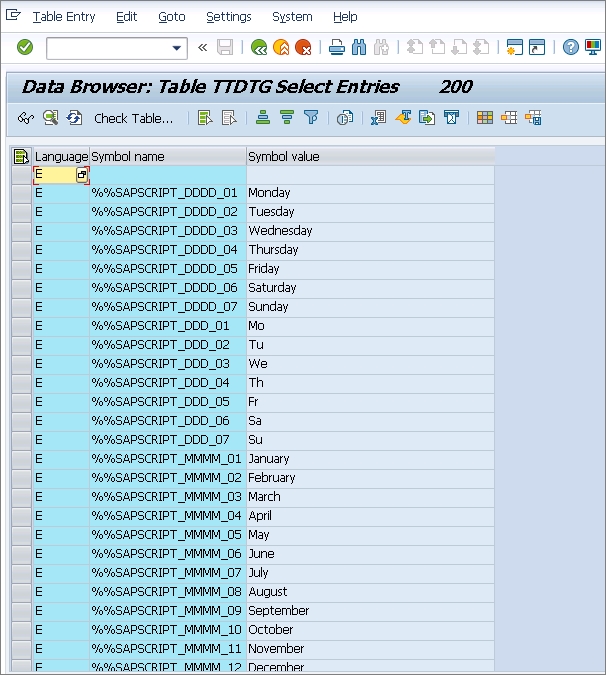Viewport: 606px width, 675px height.
Task: Open the System menu
Action: pos(292,17)
